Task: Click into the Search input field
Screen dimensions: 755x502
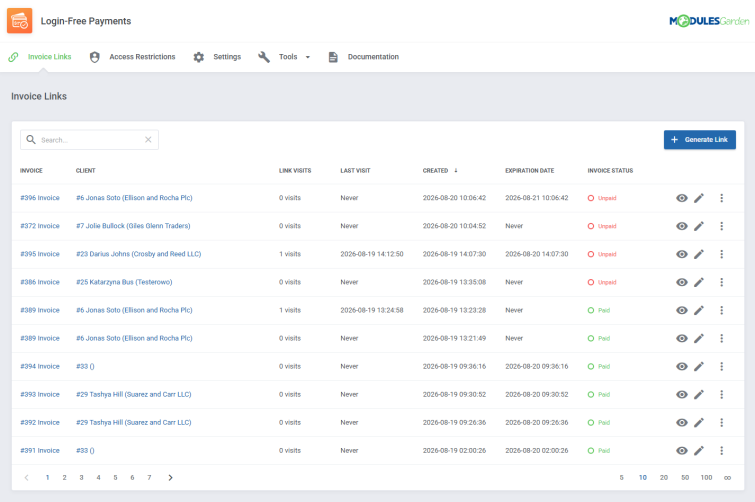Action: tap(91, 140)
